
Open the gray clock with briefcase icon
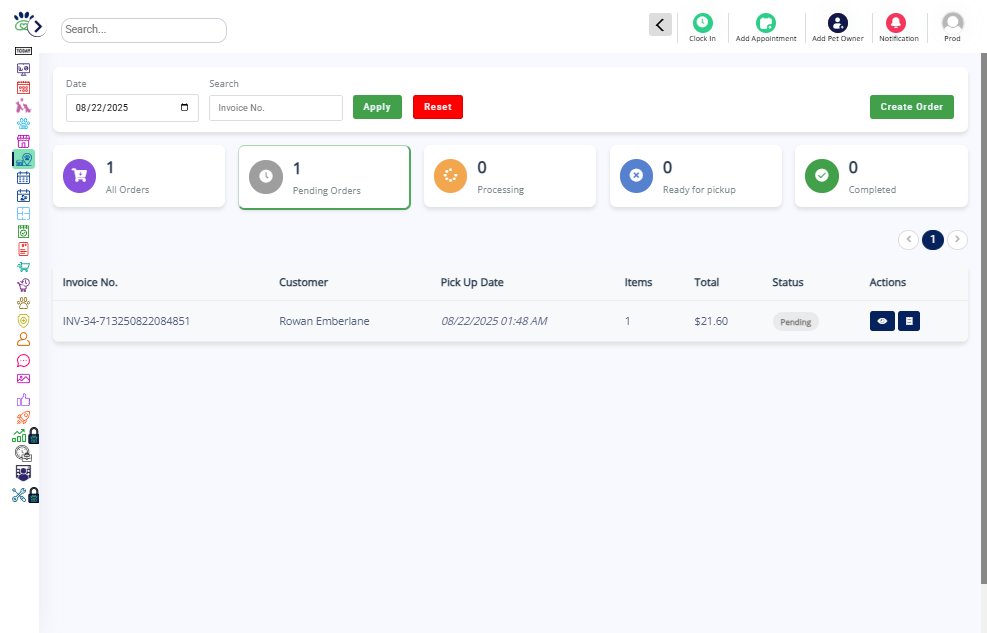[x=23, y=453]
